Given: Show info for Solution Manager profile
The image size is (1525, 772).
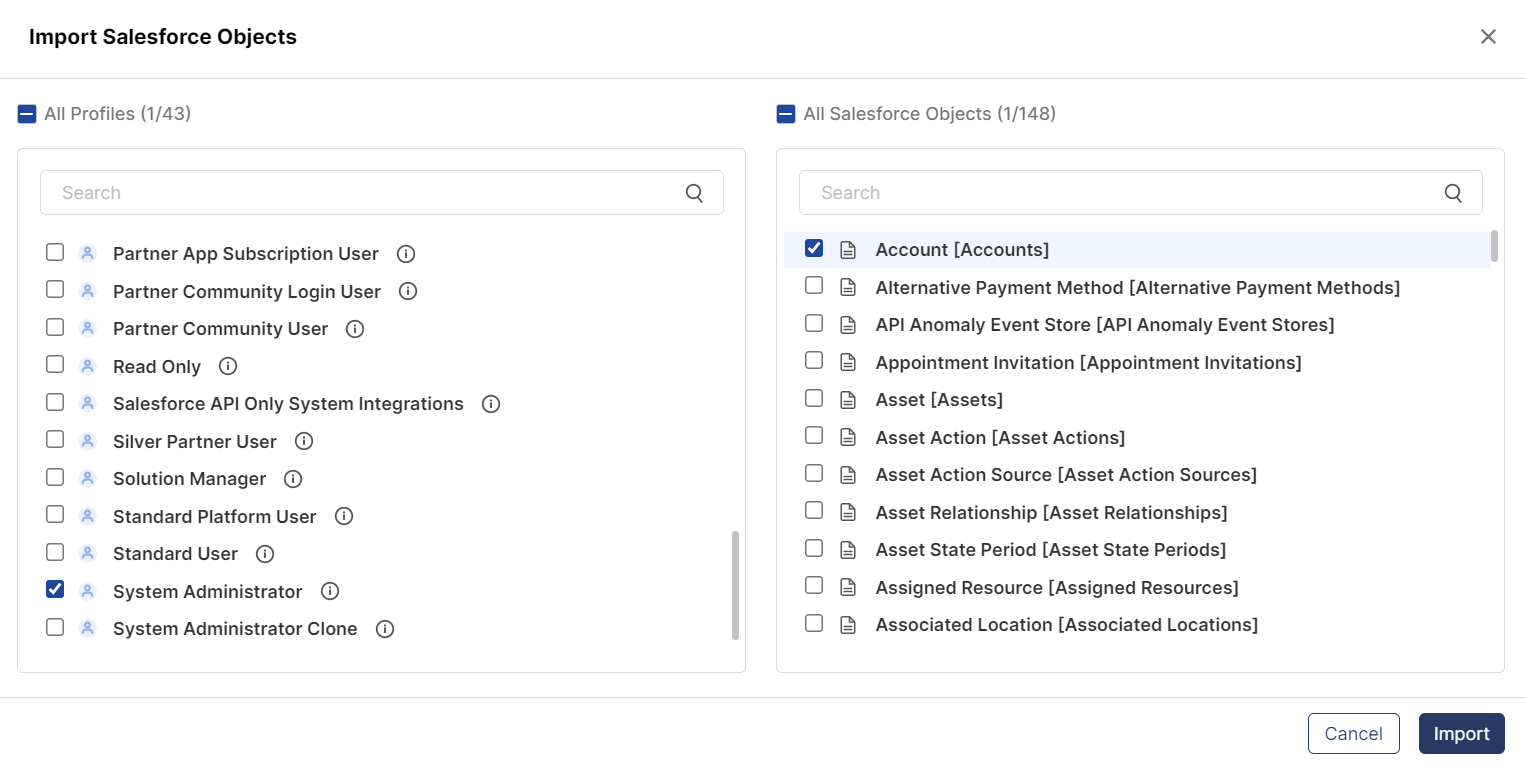Looking at the screenshot, I should (293, 479).
